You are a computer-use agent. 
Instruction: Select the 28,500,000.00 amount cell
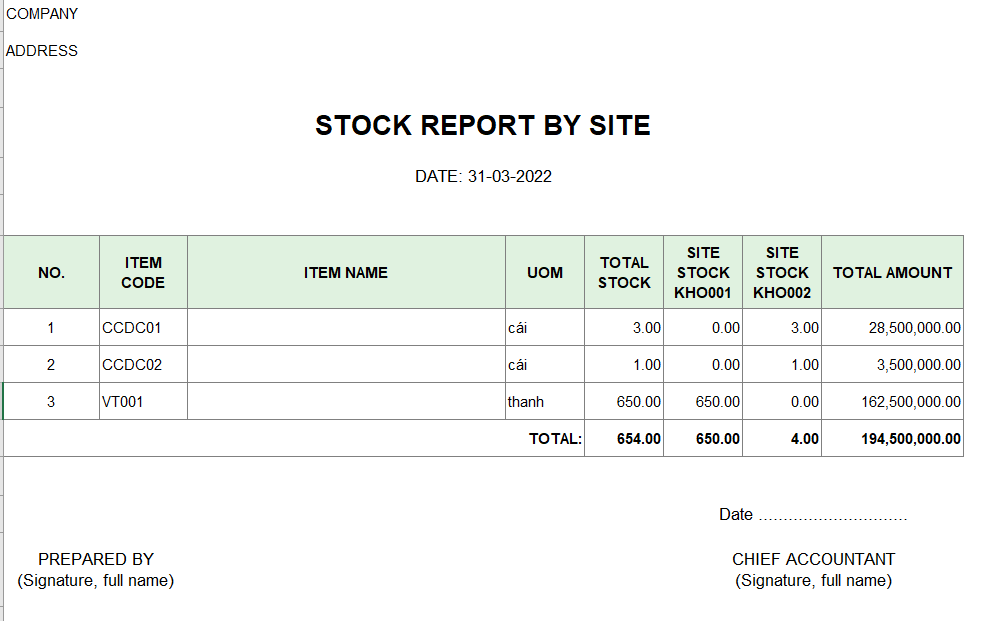click(893, 328)
